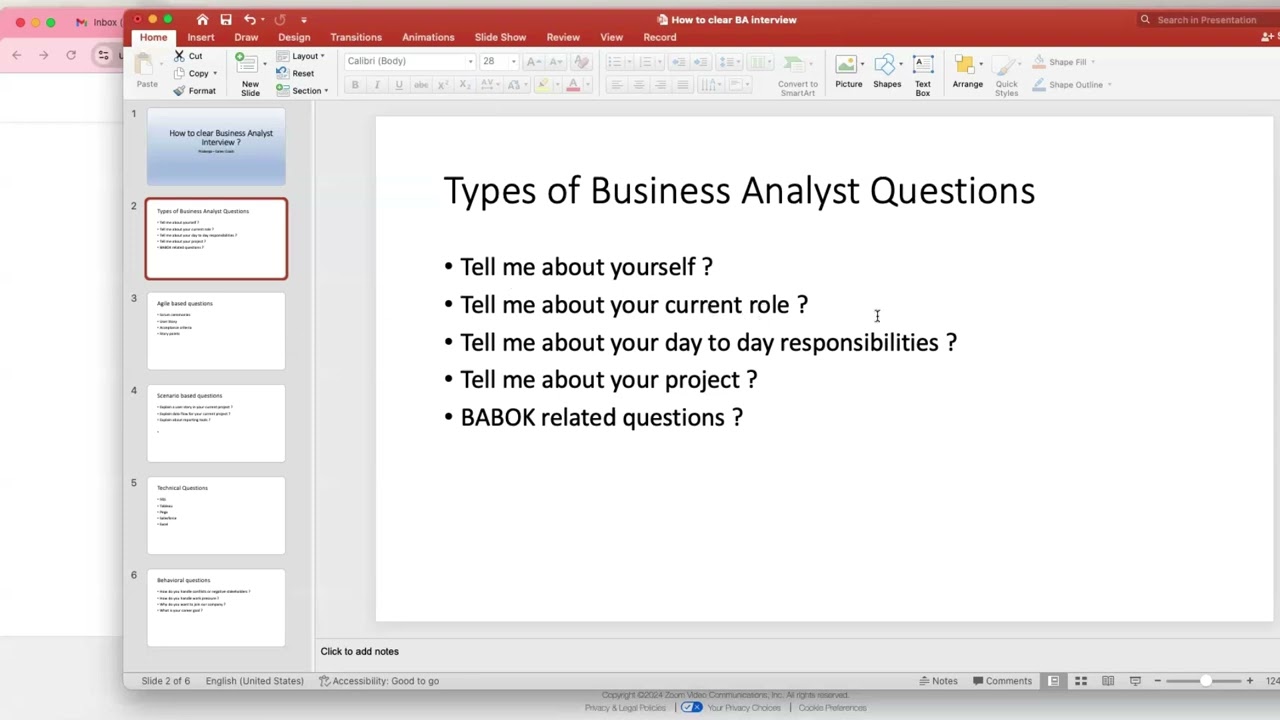Open the Shapes gallery
The height and width of the screenshot is (720, 1280).
coord(887,73)
